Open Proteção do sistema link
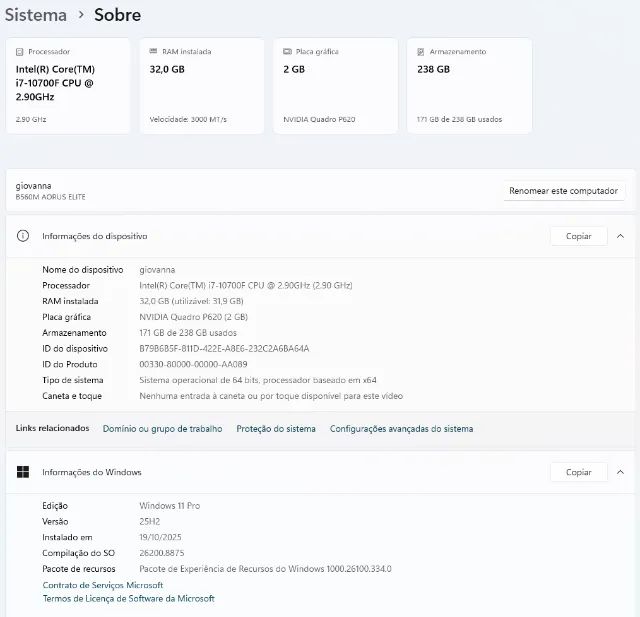The width and height of the screenshot is (640, 617). coord(276,428)
